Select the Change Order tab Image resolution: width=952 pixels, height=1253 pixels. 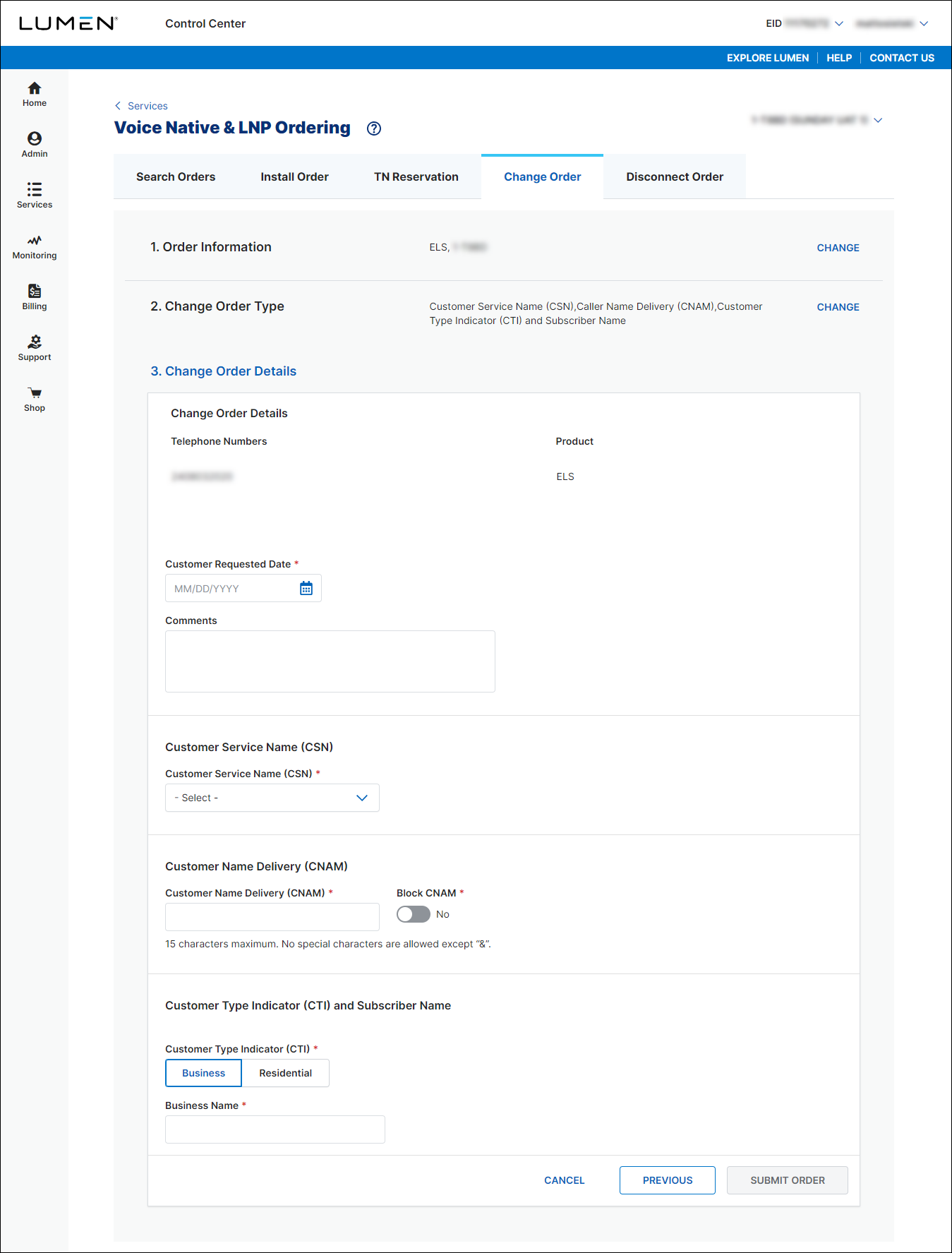point(542,176)
